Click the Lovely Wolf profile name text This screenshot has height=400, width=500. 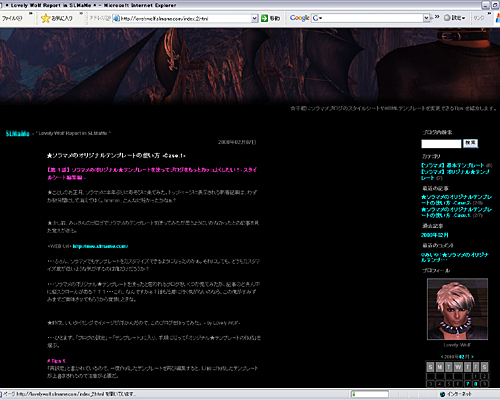click(457, 345)
